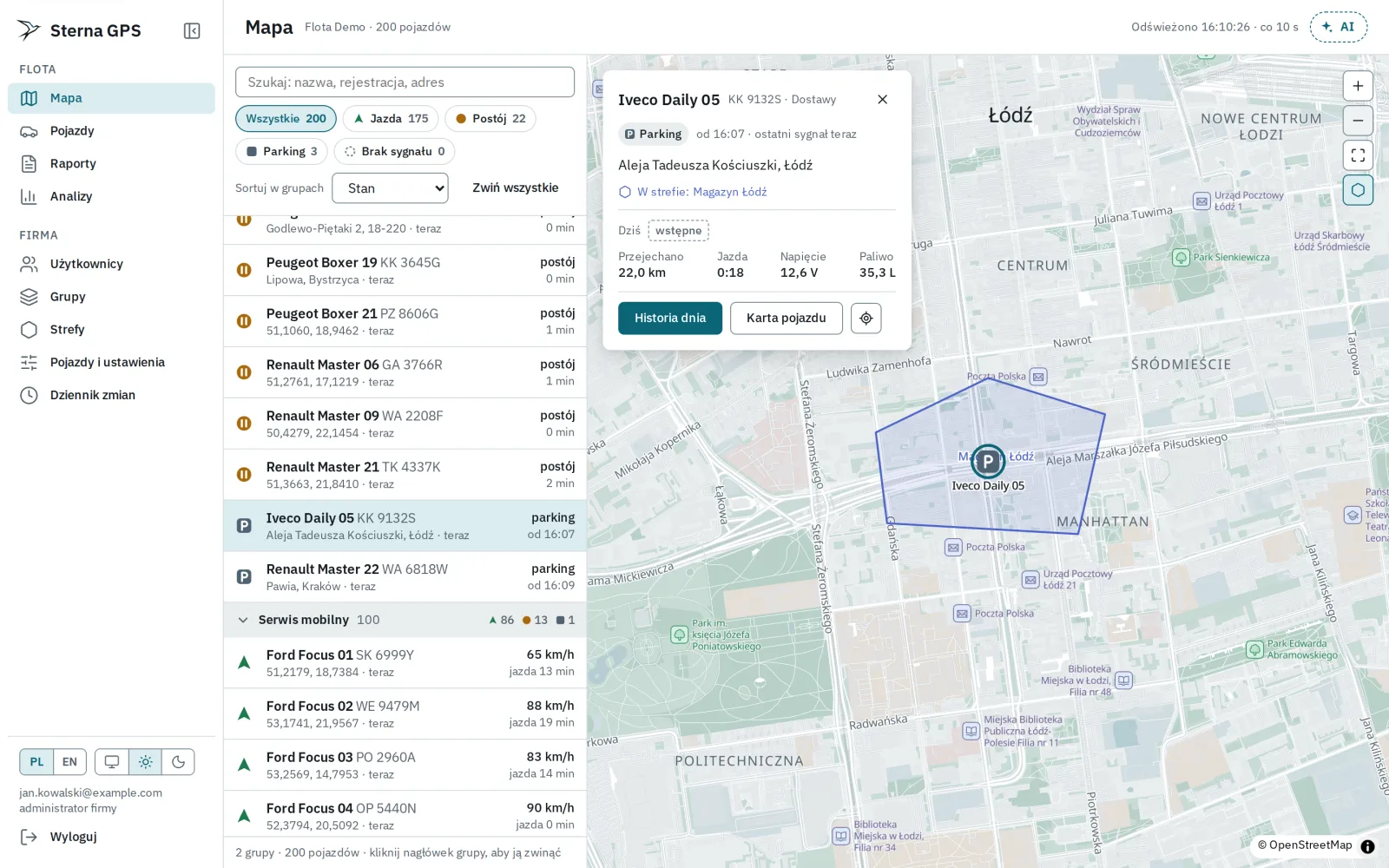The image size is (1389, 868).
Task: Open Historia dnia for the vehicle
Action: coord(669,319)
